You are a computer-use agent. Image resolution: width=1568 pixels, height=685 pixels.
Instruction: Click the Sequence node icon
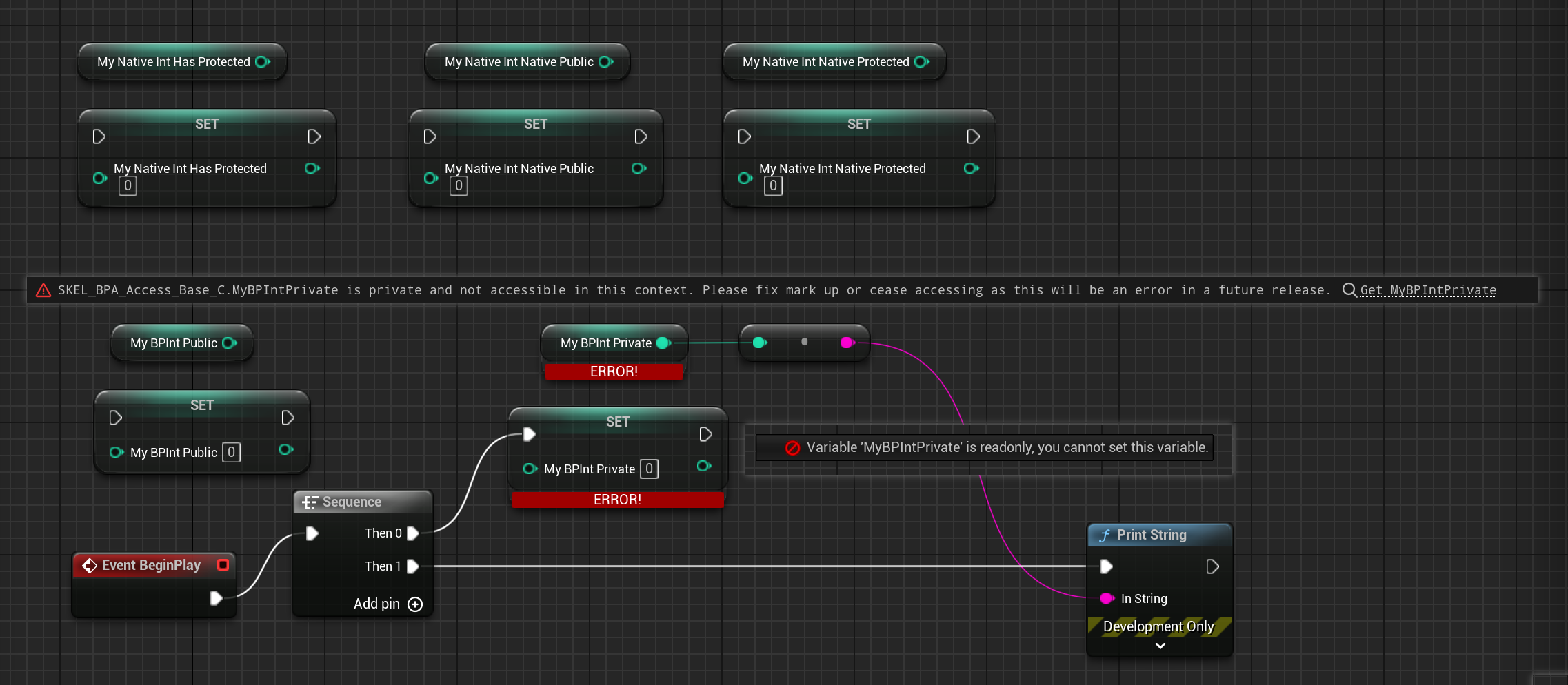point(310,502)
